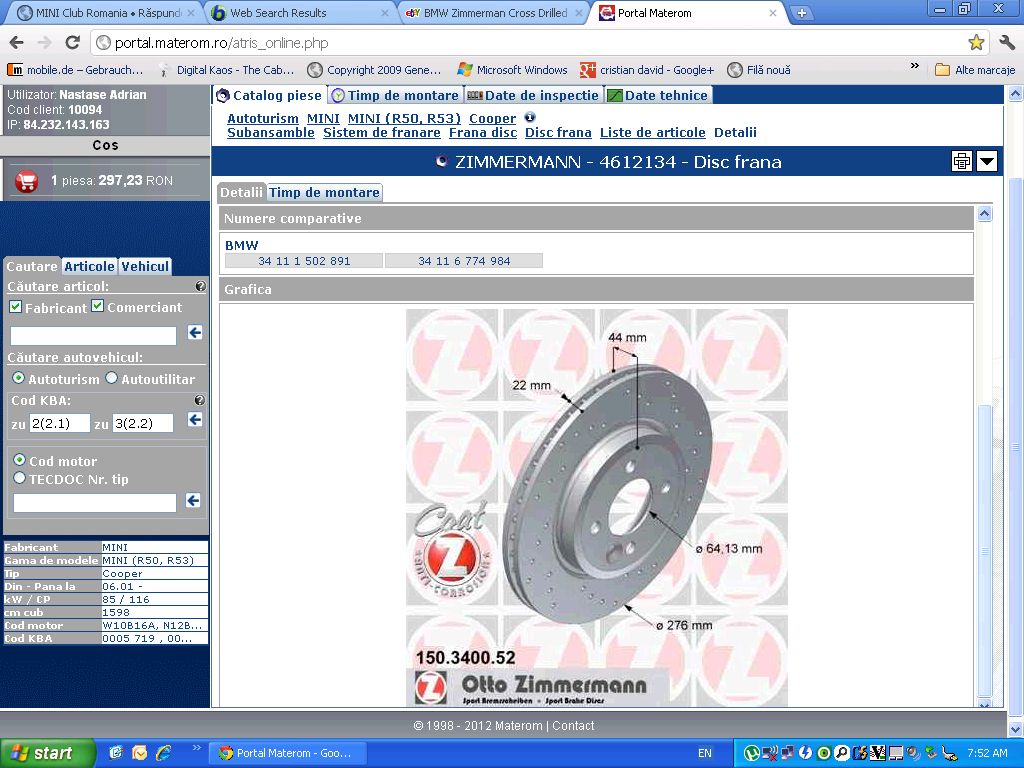This screenshot has width=1024, height=768.
Task: Open dropdown arrow next to print icon
Action: [986, 161]
